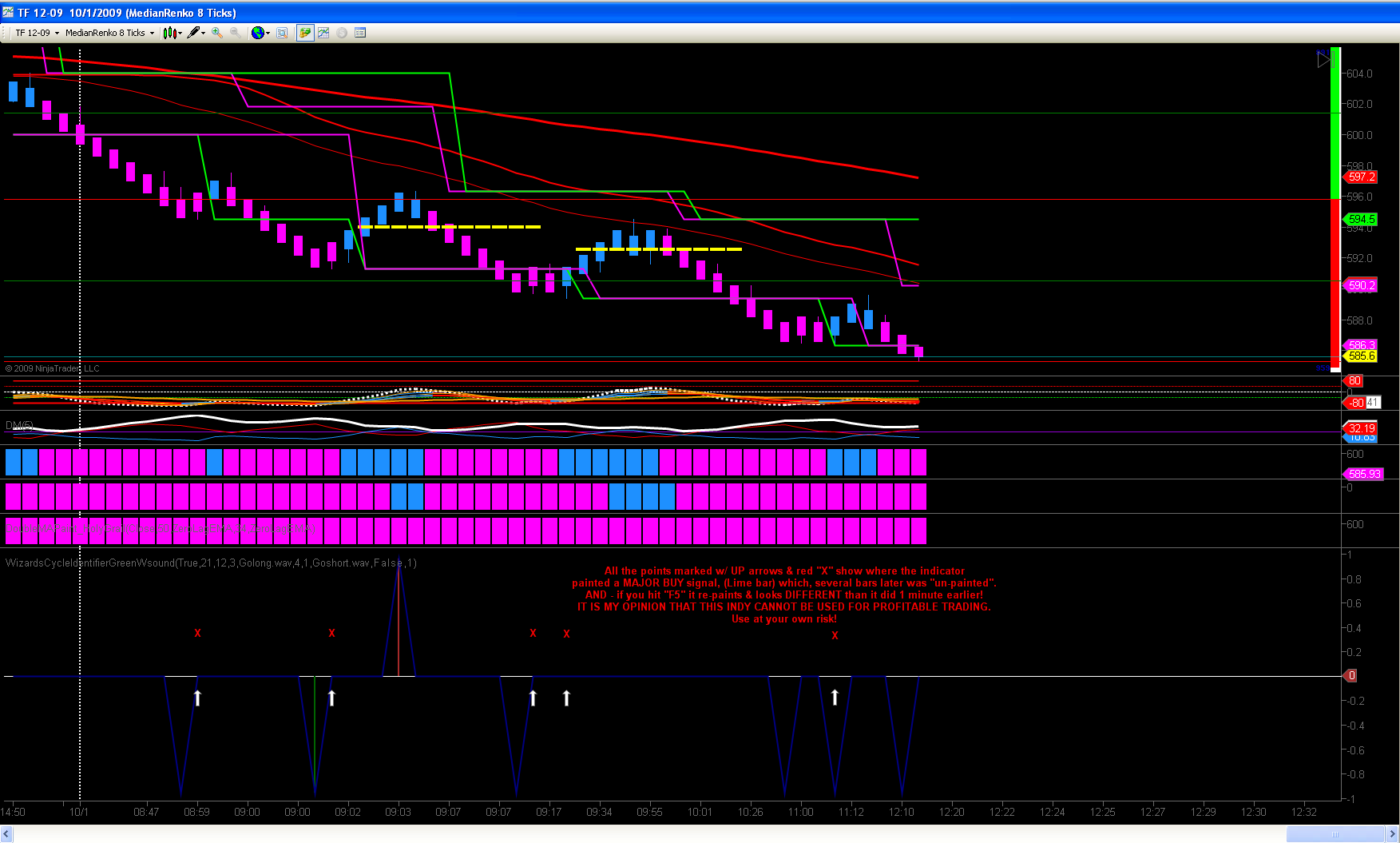1400x843 pixels.
Task: Expand the globe icon dropdown arrow
Action: point(268,33)
